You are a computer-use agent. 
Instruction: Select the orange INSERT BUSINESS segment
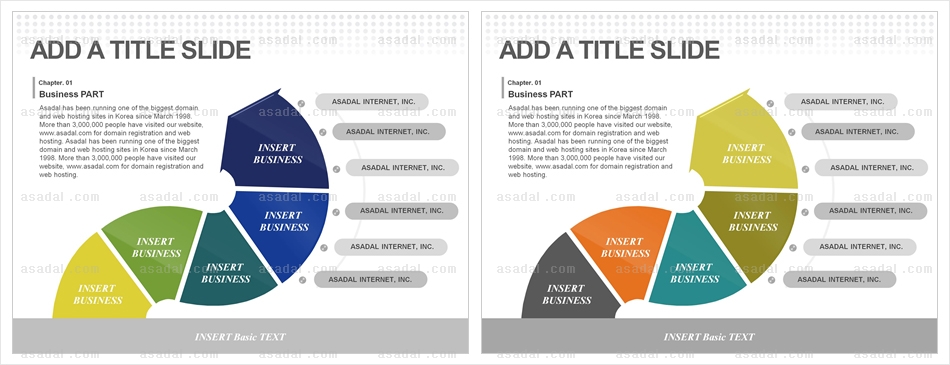[624, 250]
